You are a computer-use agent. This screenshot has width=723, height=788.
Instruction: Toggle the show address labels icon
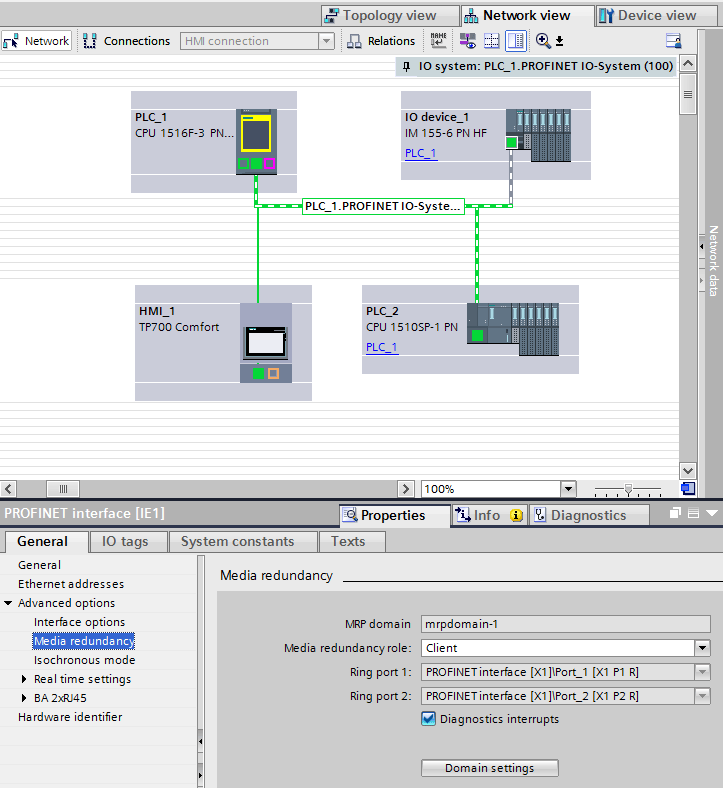point(468,41)
